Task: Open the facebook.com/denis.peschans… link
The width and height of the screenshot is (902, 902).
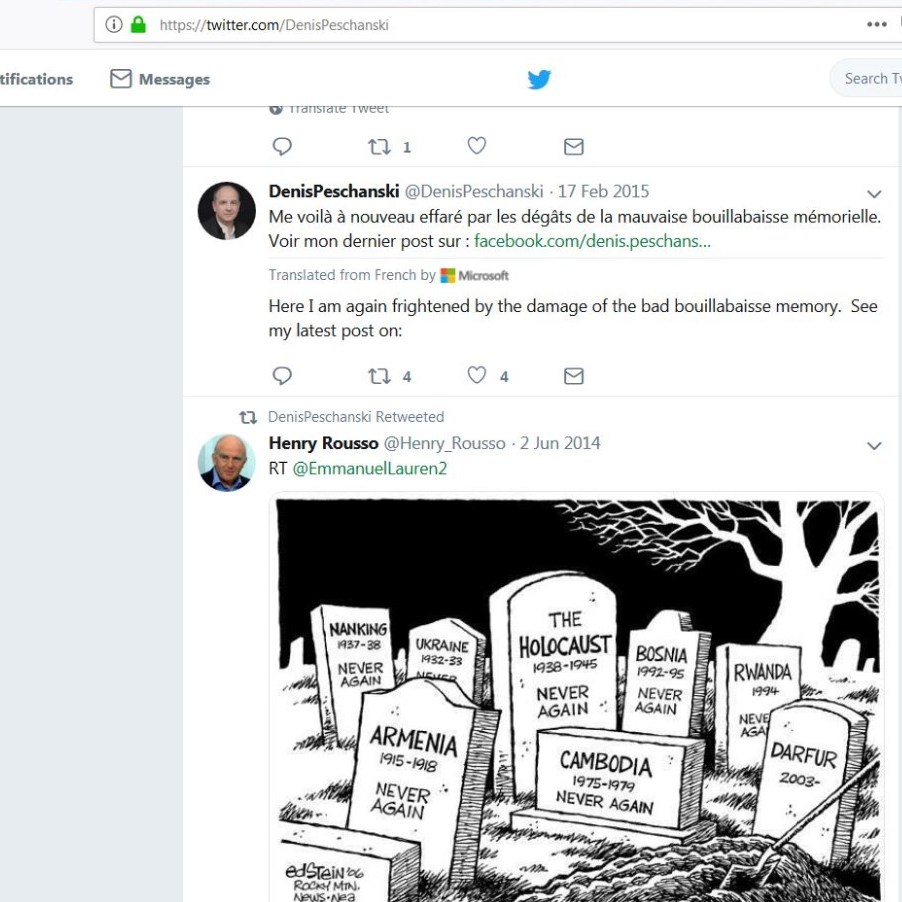Action: tap(593, 241)
